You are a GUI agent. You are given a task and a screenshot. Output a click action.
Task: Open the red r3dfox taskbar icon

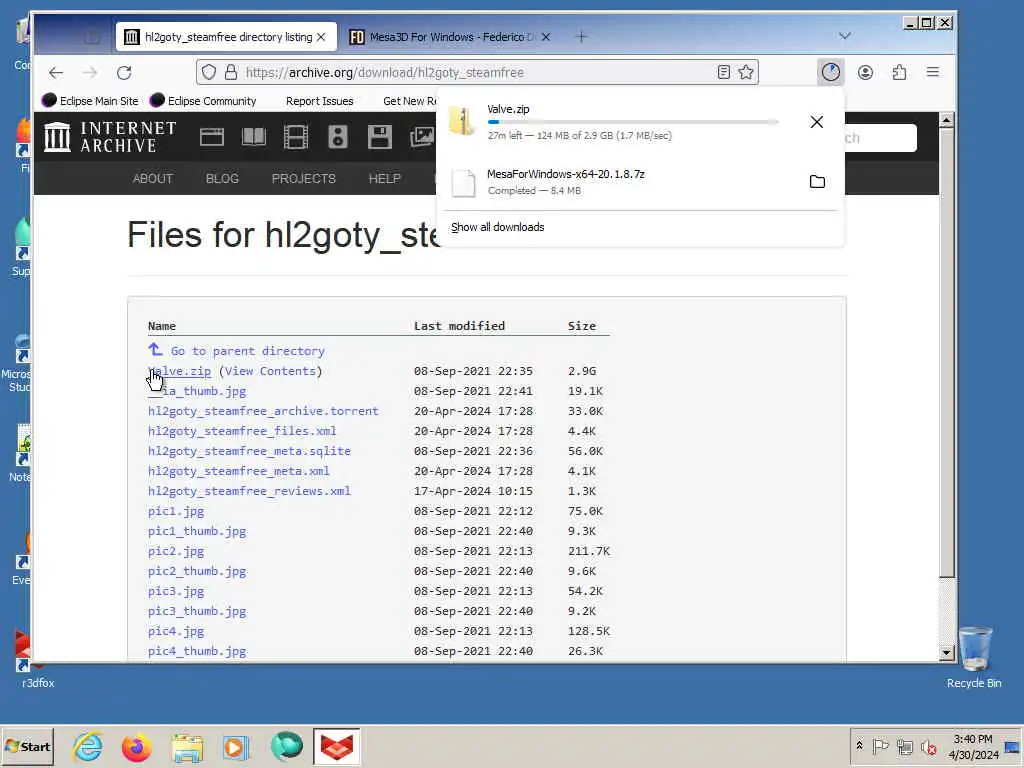pos(336,746)
